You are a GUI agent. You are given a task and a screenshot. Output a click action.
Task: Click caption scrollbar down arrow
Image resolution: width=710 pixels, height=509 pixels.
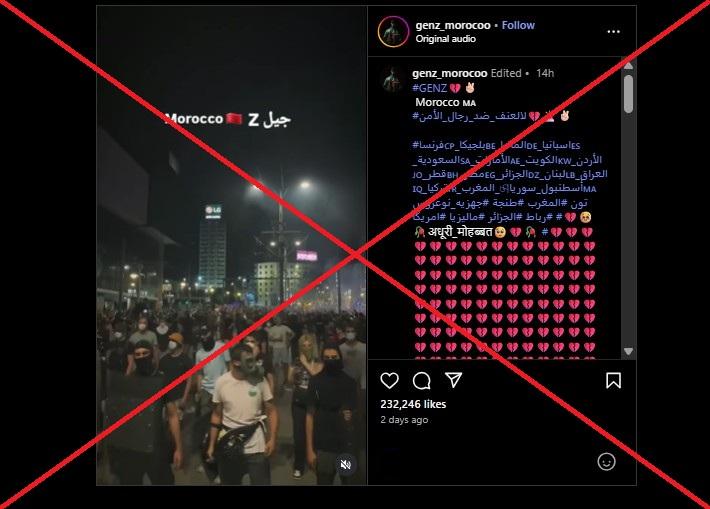click(x=628, y=351)
